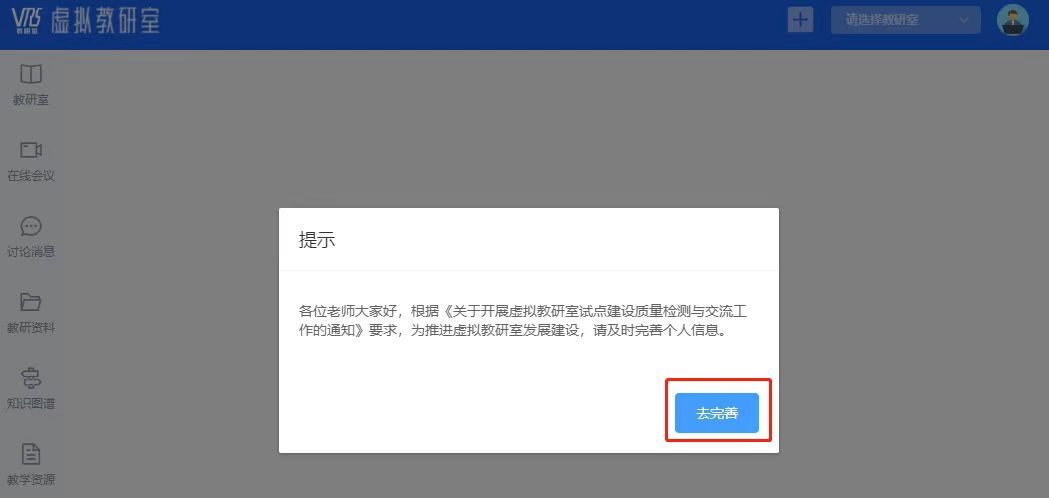Open the 教学资源 document icon
1049x498 pixels.
(x=31, y=454)
